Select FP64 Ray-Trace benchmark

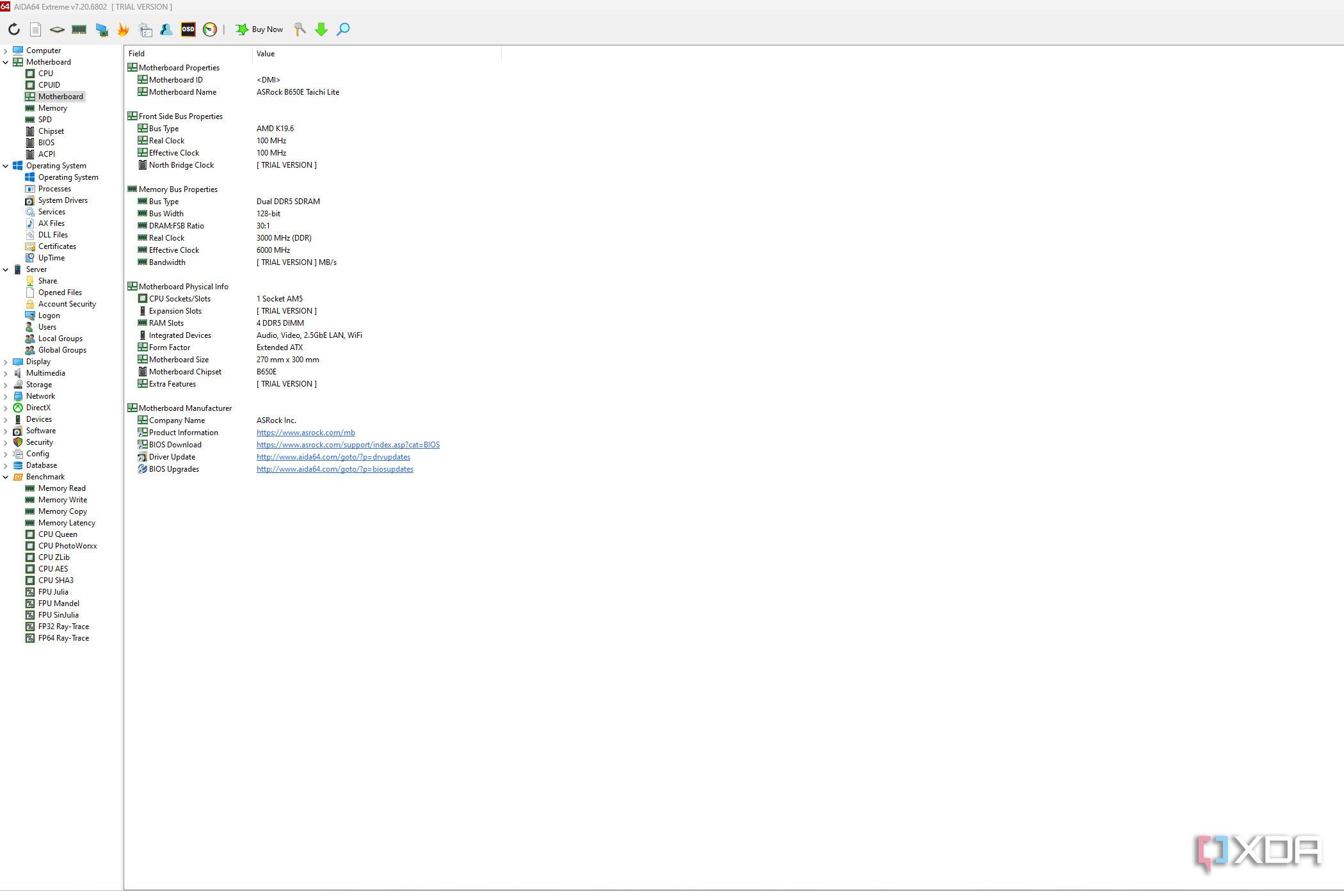63,638
